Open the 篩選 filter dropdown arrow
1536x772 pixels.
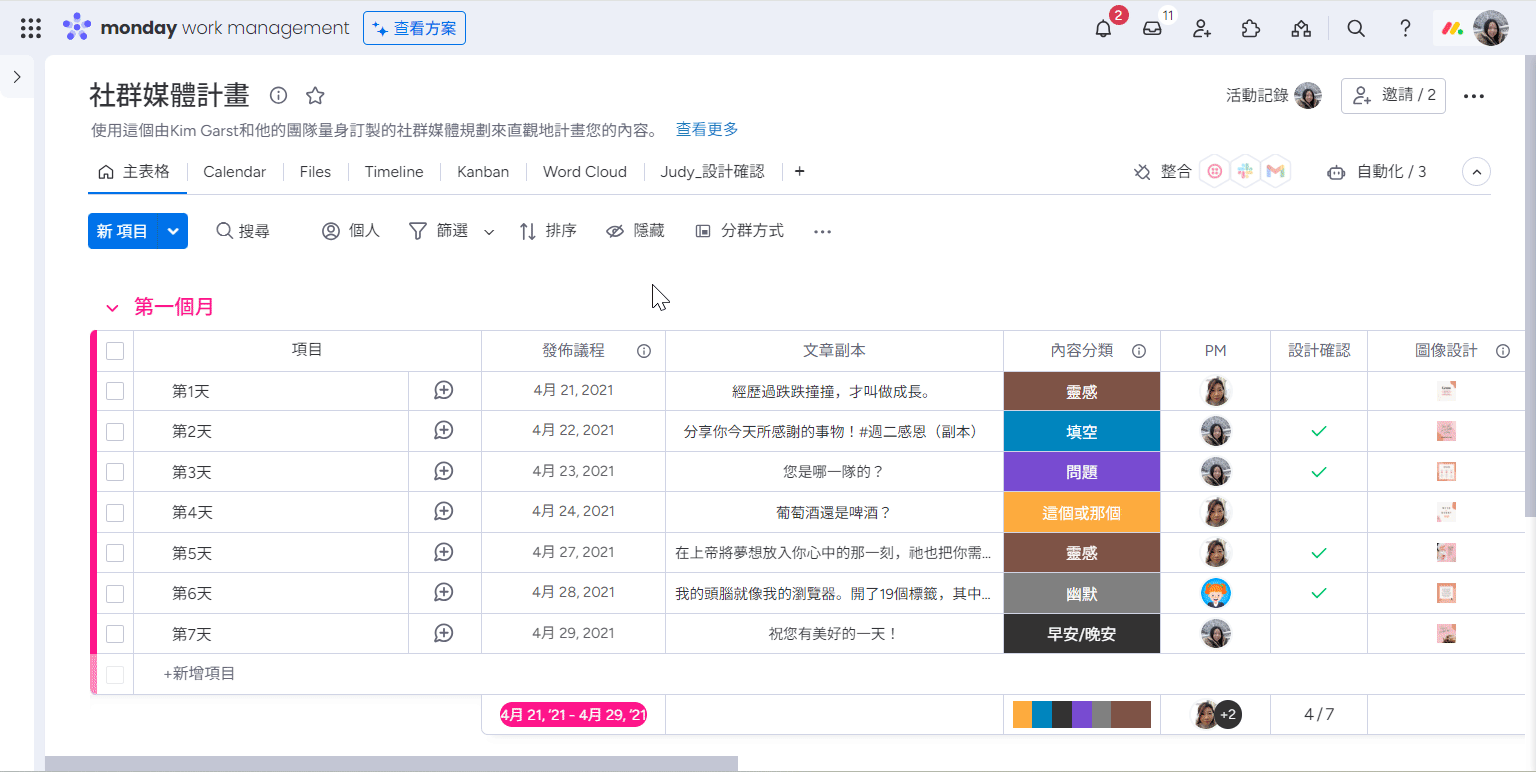[489, 232]
